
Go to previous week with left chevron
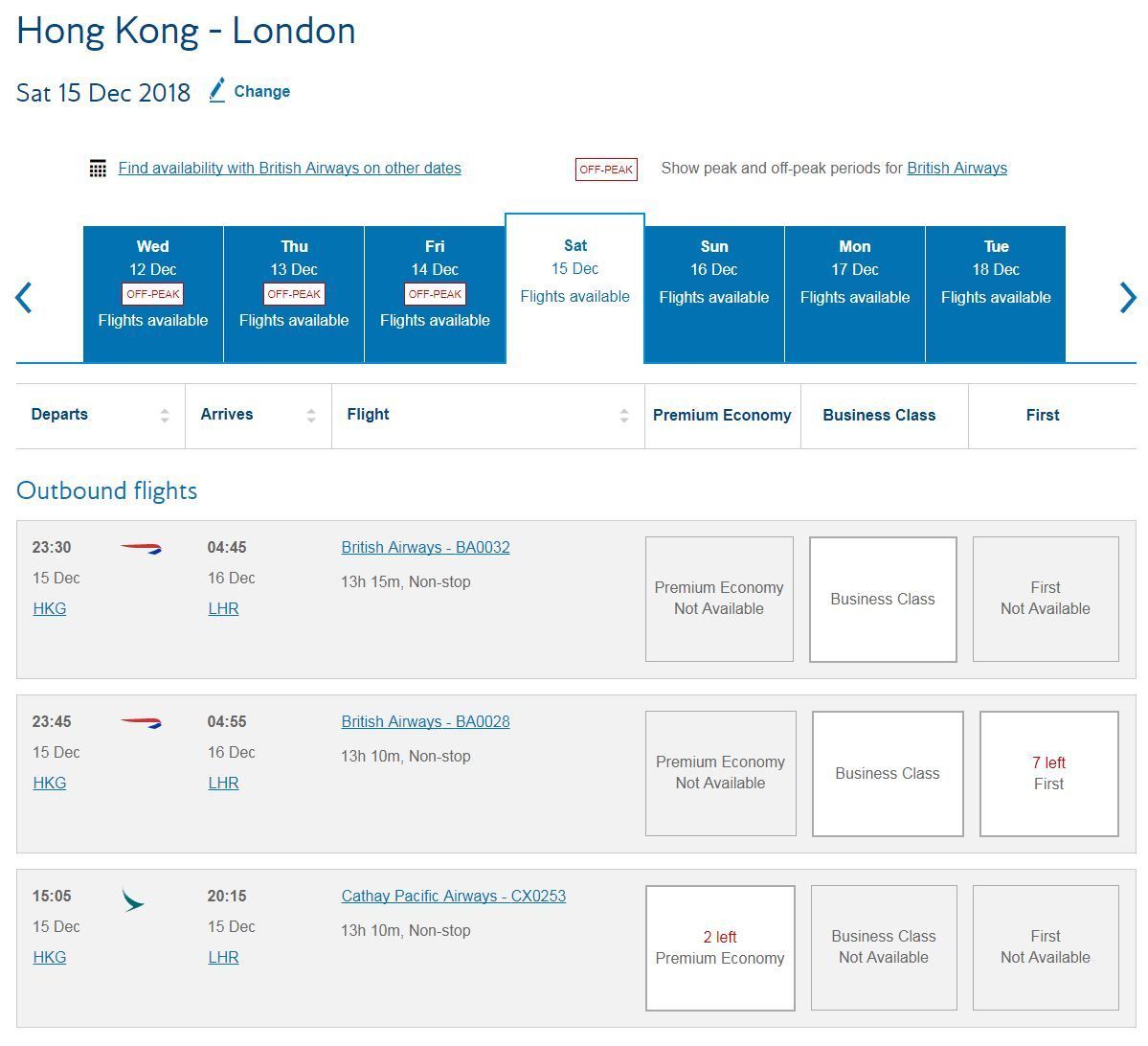point(23,297)
